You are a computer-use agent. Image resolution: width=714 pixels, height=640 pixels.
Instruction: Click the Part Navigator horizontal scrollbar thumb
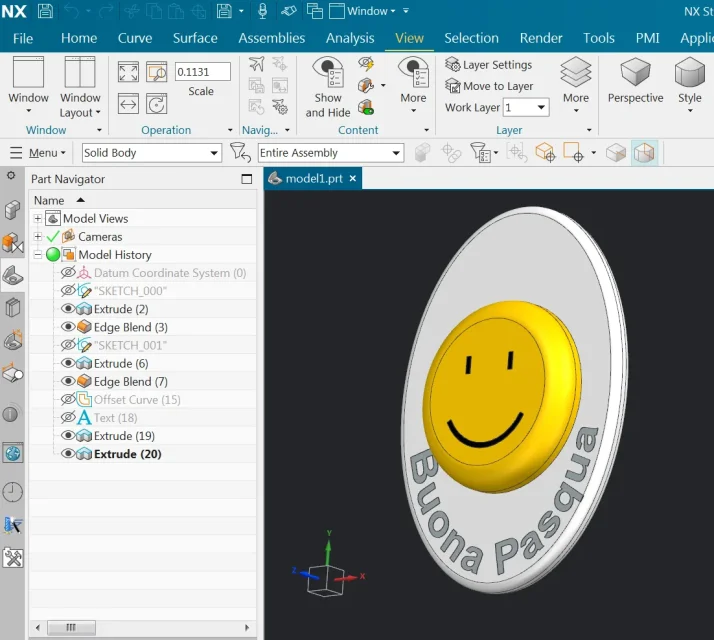71,627
